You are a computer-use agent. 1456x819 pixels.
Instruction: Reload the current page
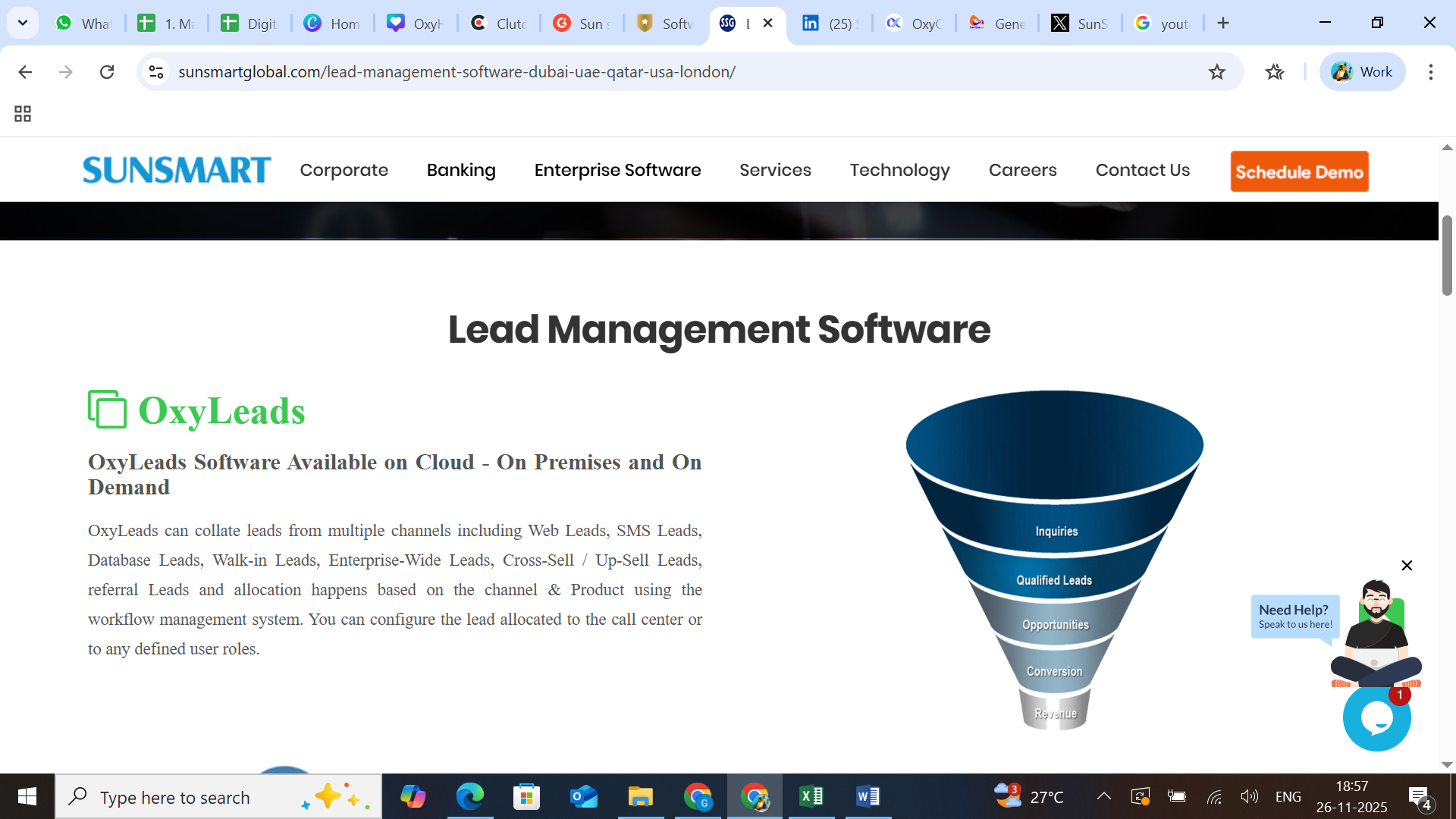pos(107,72)
